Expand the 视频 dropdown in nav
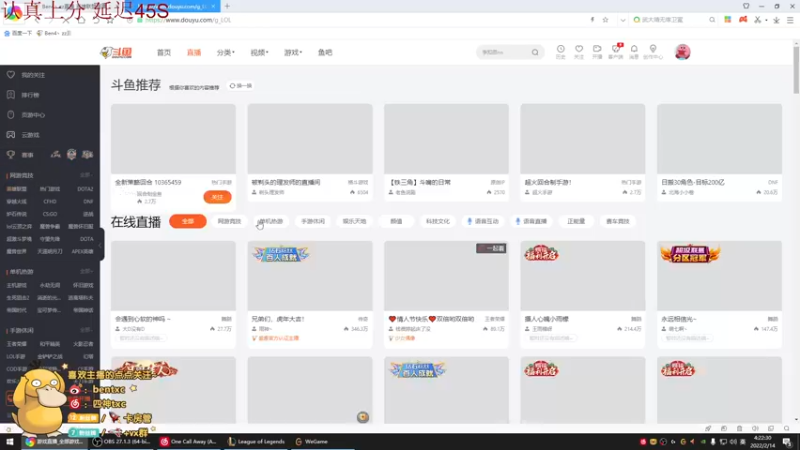 pos(259,53)
